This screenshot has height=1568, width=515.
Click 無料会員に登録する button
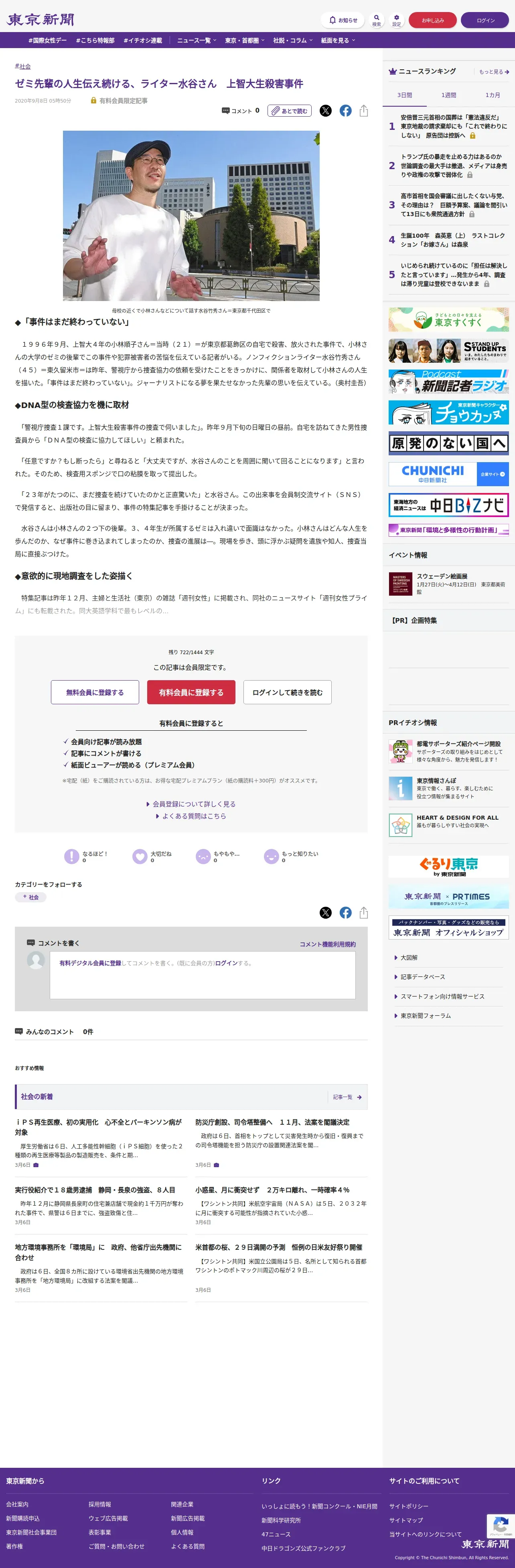[x=95, y=692]
